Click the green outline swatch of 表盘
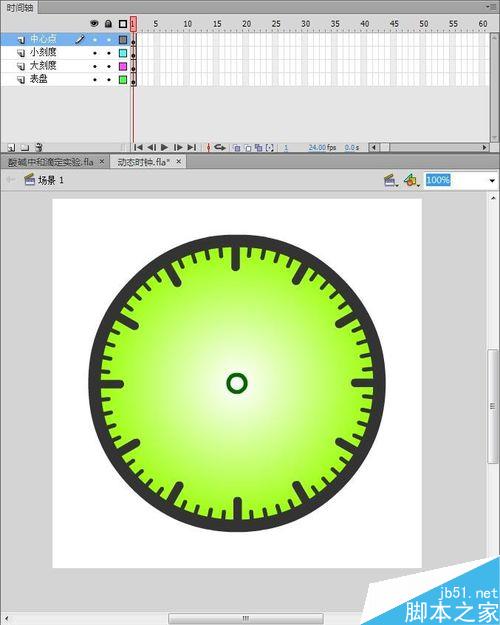Image resolution: width=500 pixels, height=625 pixels. [123, 80]
